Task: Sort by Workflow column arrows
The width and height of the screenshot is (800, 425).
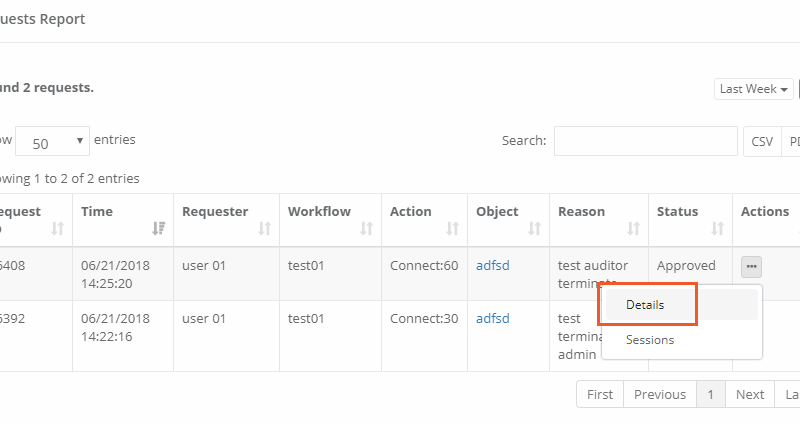Action: 366,228
